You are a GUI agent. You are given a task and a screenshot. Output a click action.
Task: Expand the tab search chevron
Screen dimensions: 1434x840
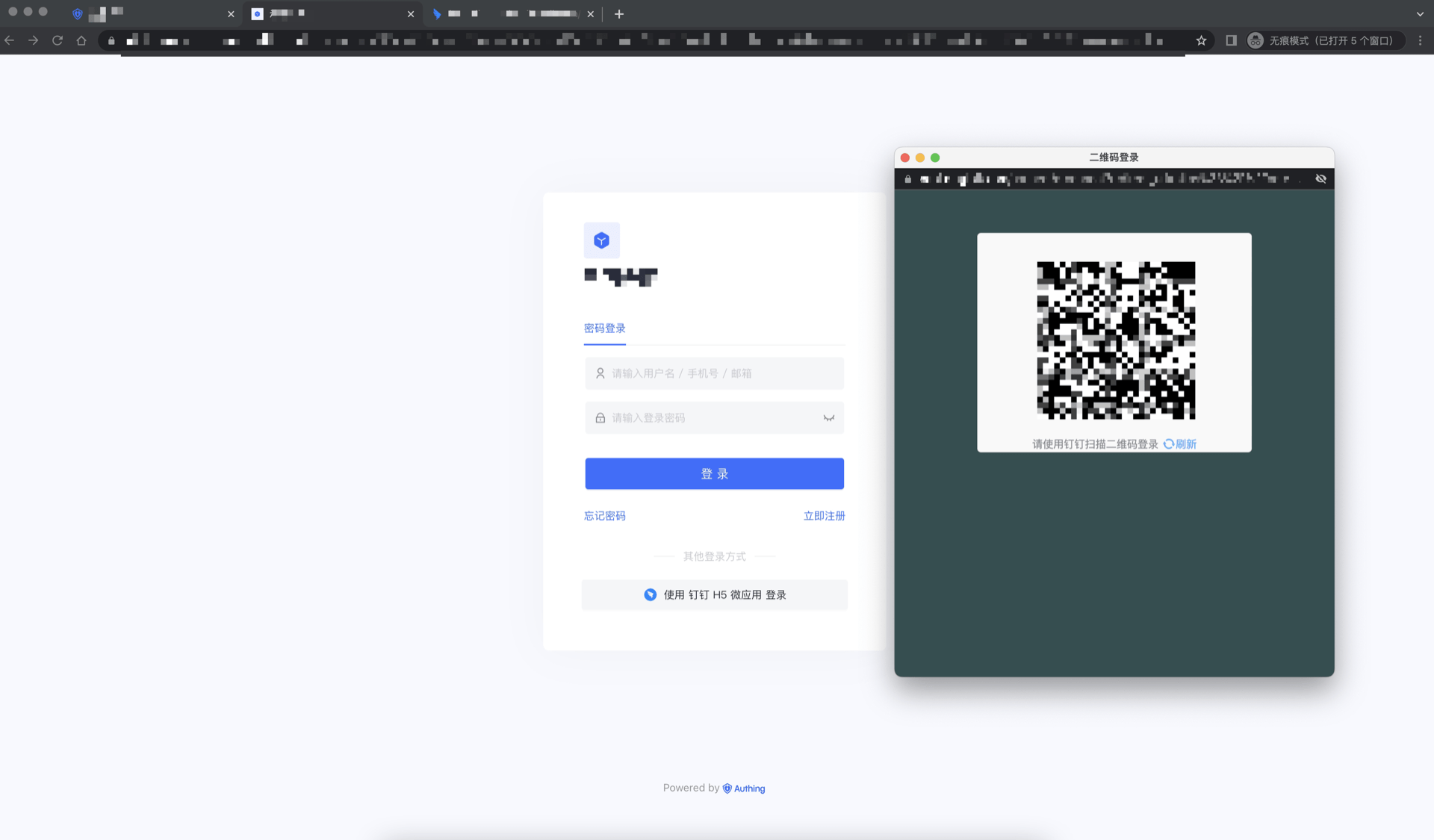[1420, 13]
